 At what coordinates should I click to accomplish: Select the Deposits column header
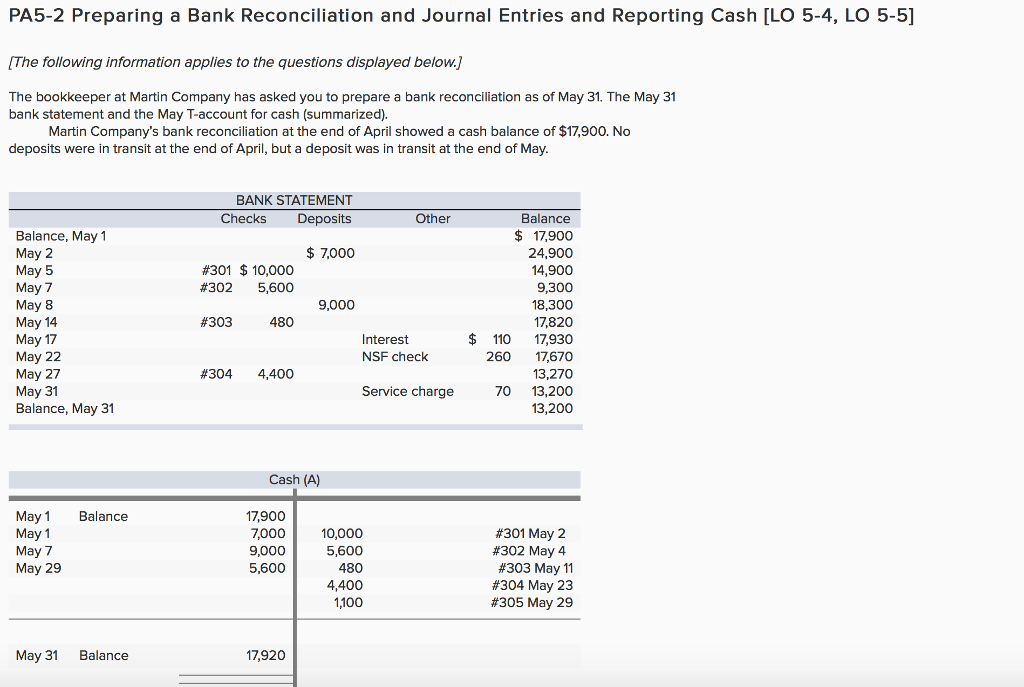pos(324,218)
